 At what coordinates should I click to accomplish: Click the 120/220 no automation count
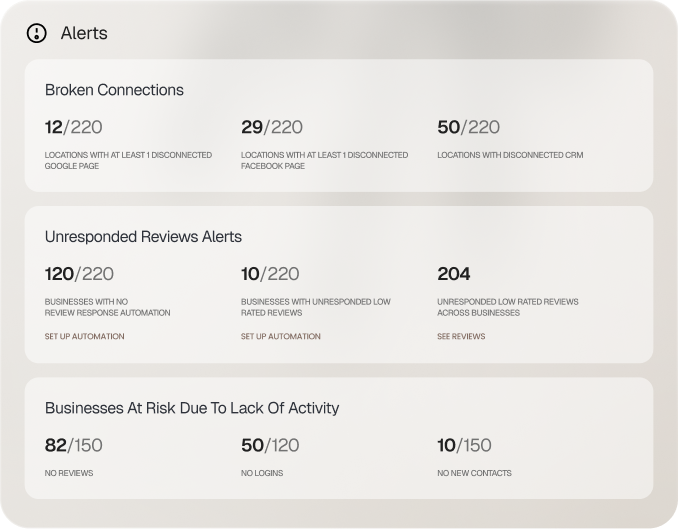tap(79, 274)
